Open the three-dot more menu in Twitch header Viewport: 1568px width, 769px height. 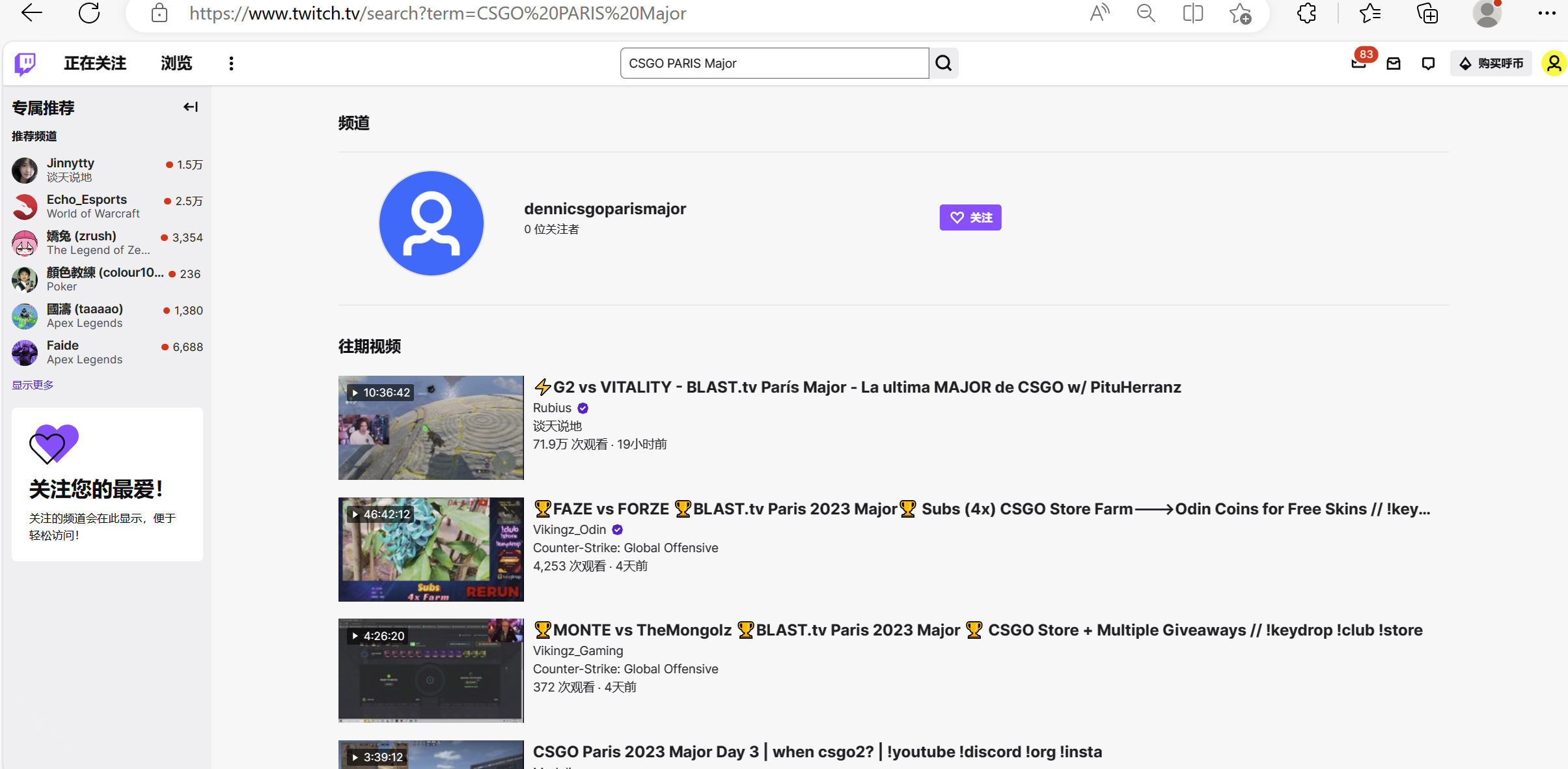231,63
